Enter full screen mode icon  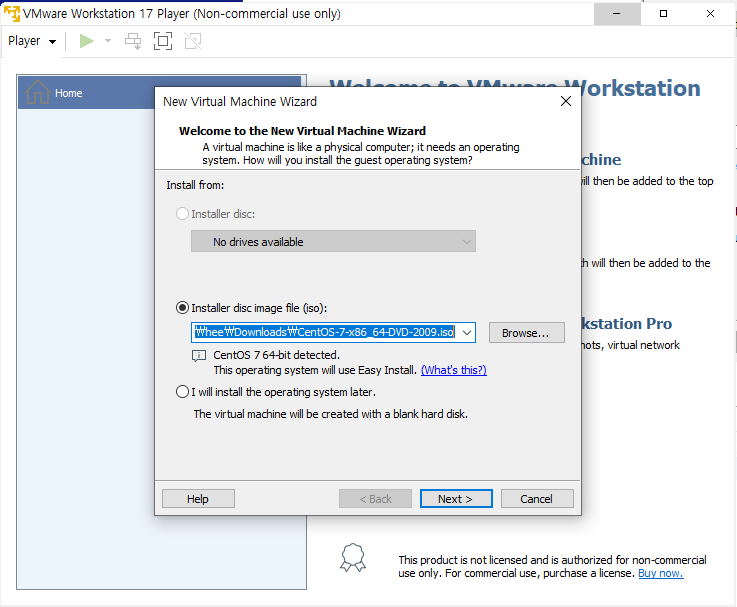point(163,41)
